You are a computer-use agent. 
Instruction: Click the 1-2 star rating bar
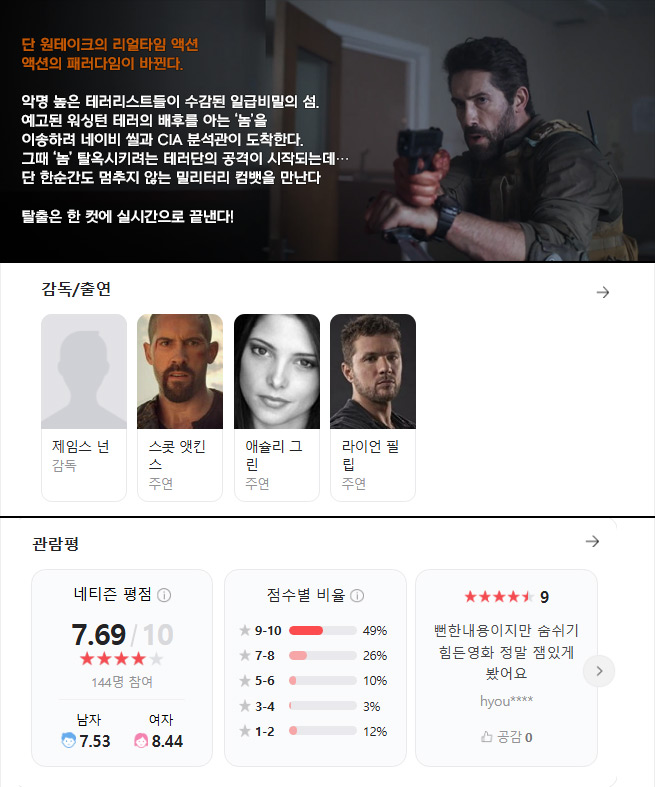(323, 731)
